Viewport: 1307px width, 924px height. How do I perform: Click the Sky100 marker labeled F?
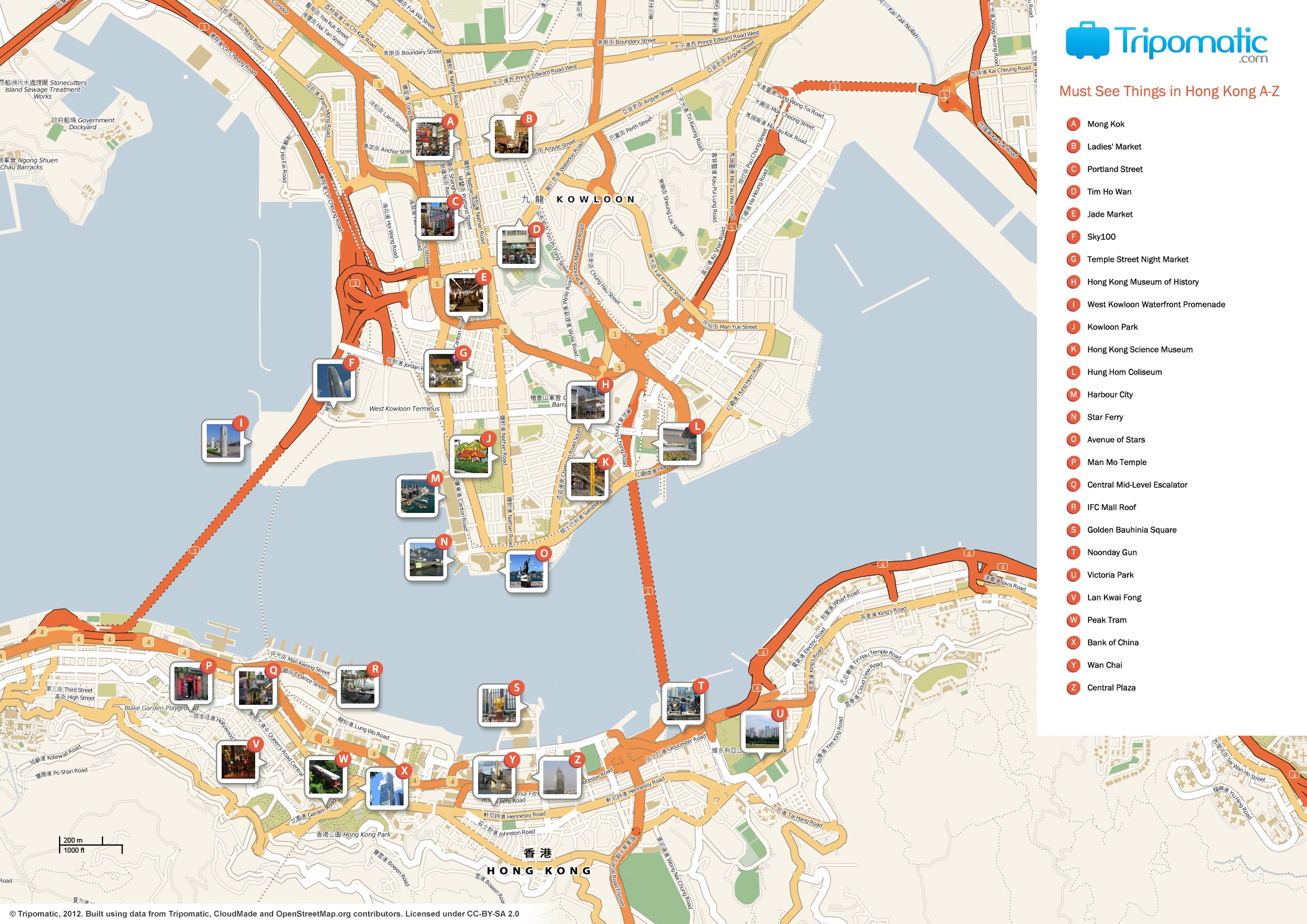(x=350, y=361)
